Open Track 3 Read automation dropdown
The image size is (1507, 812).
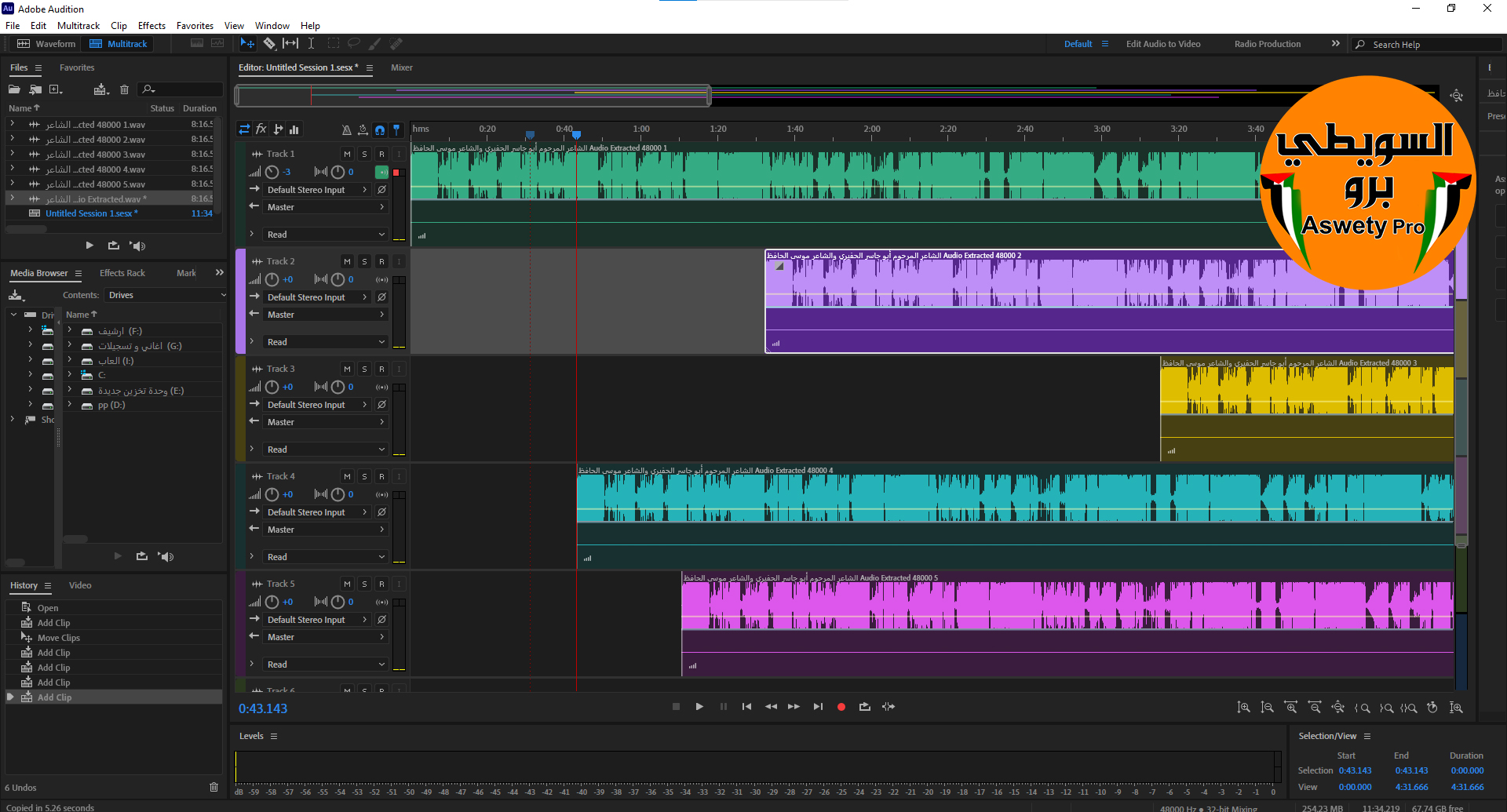click(325, 450)
